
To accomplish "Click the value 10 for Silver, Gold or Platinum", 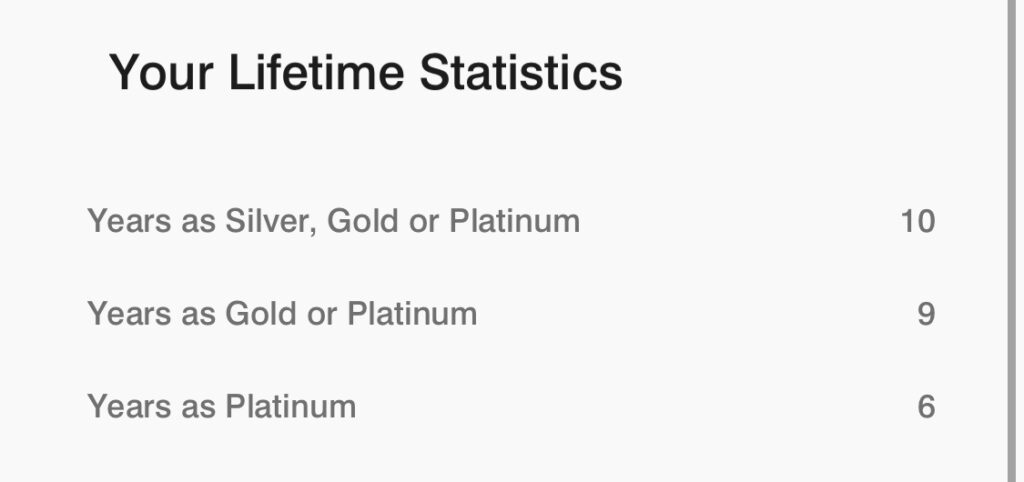I will [917, 221].
